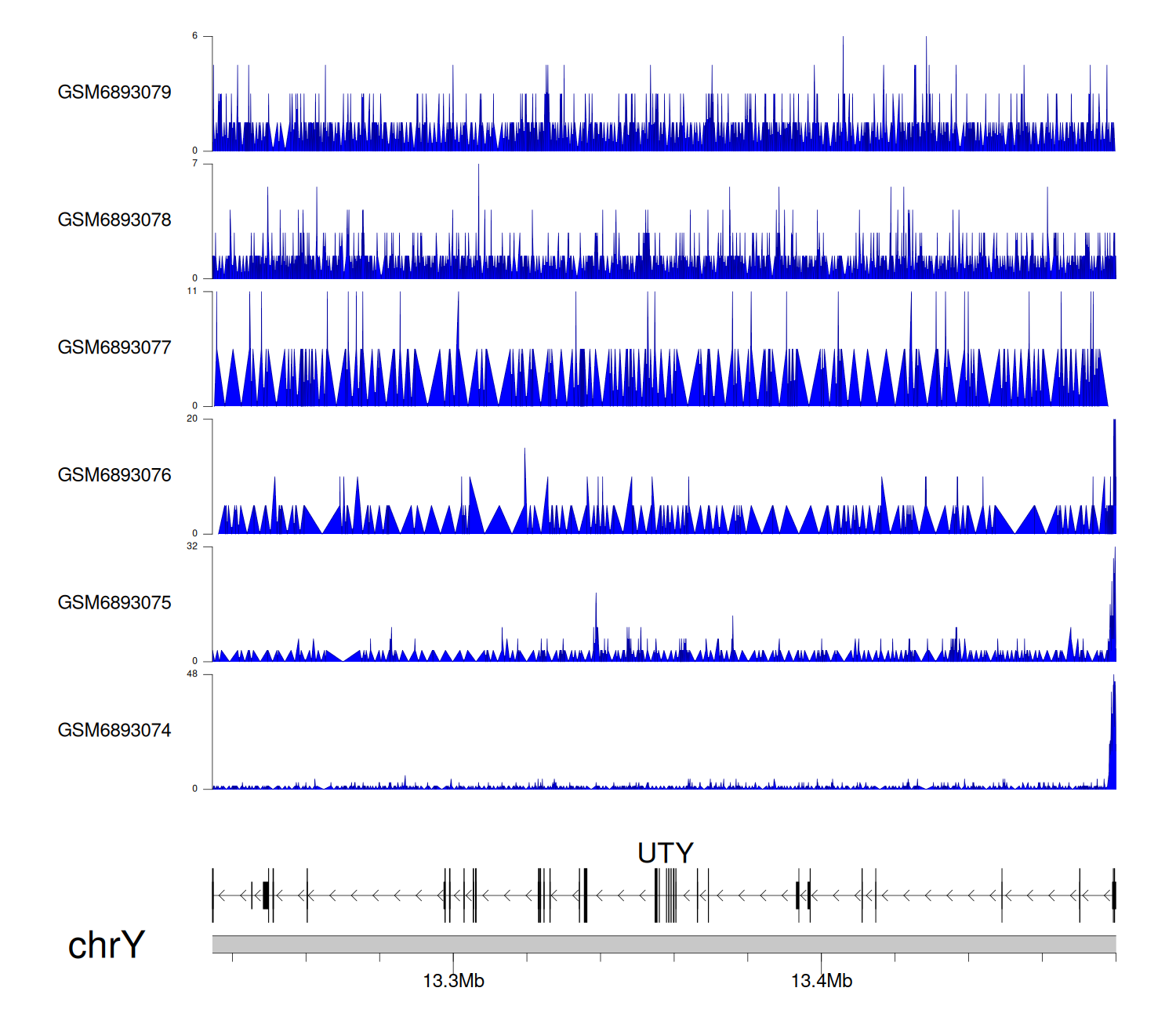Viewport: 1176px width, 1035px height.
Task: Click the 13.4Mb axis position label
Action: point(821,981)
